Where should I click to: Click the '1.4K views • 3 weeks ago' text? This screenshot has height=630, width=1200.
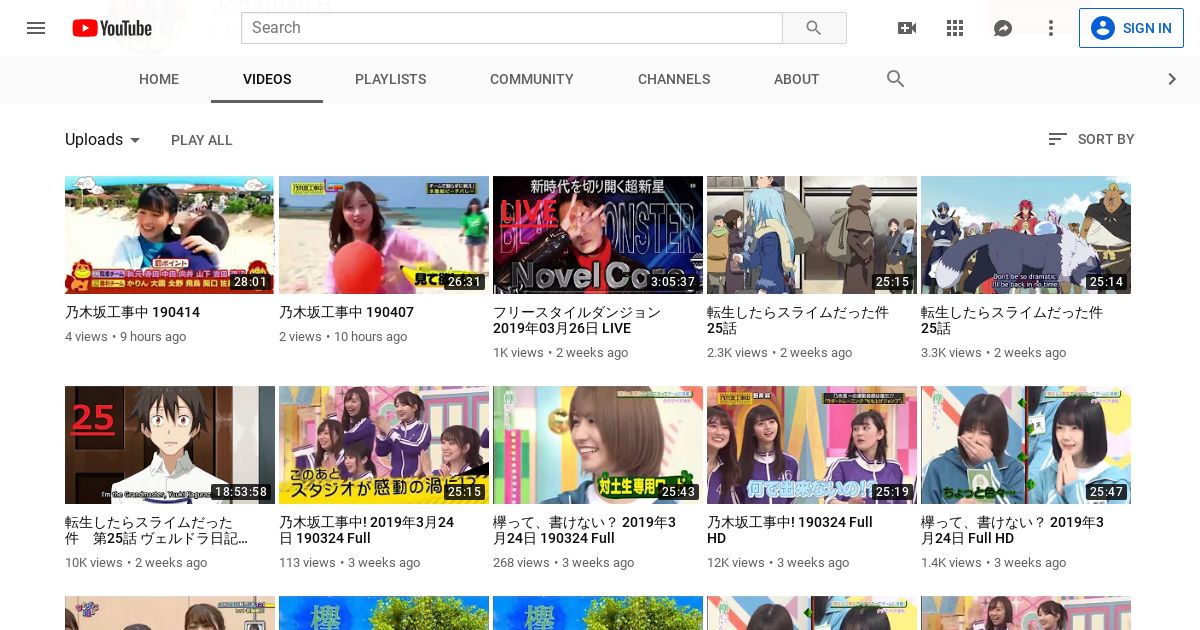tap(993, 563)
